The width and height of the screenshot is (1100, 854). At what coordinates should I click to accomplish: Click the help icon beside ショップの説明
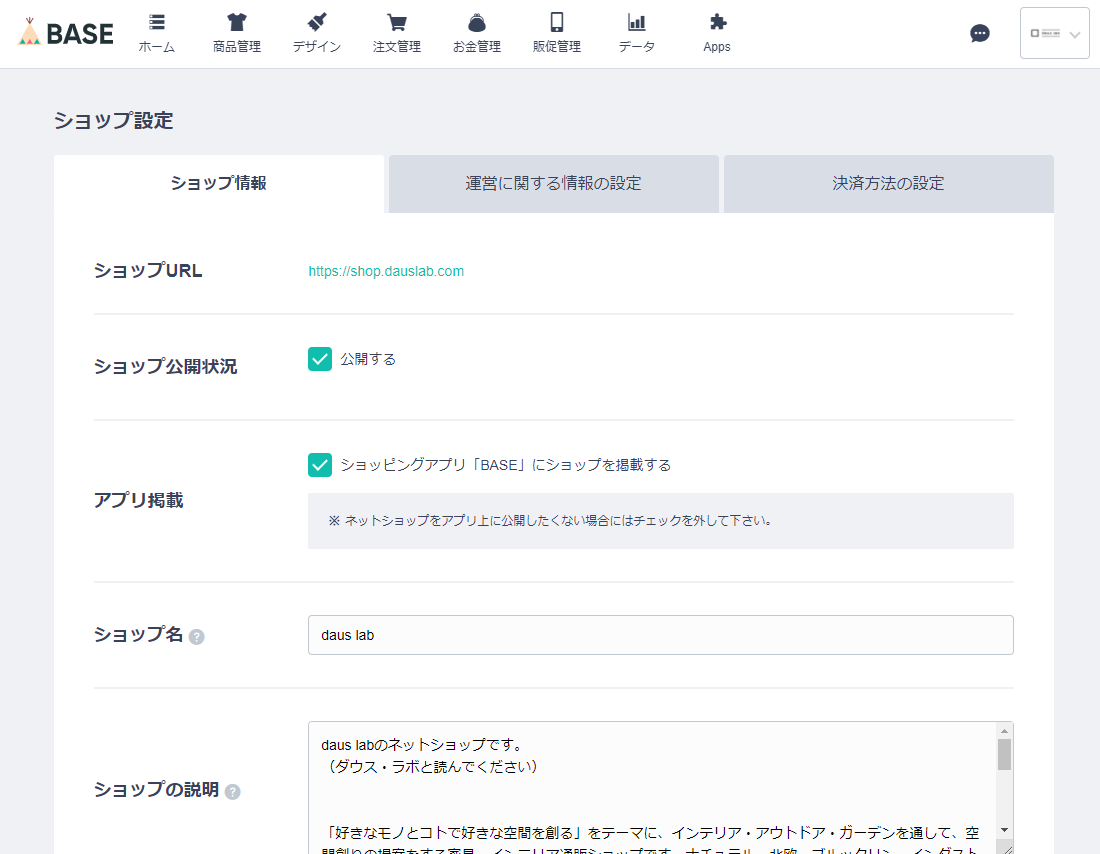(232, 791)
